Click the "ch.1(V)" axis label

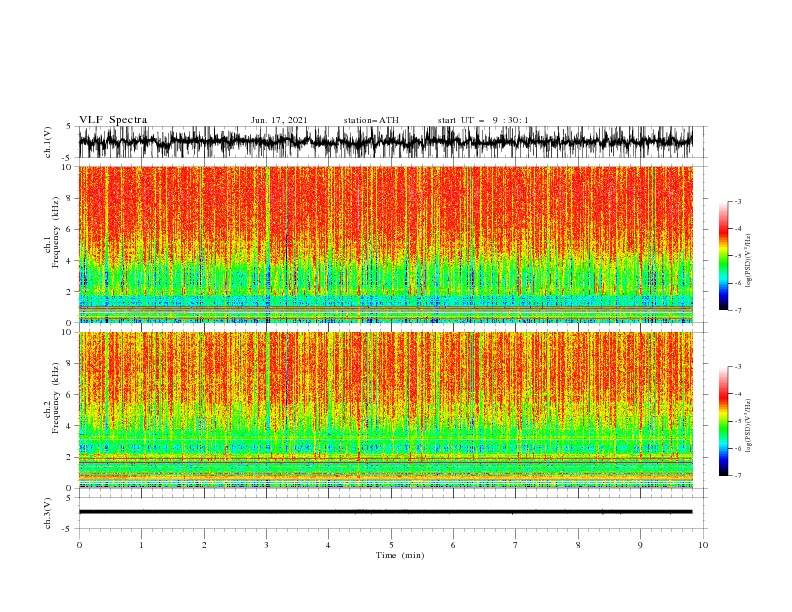pyautogui.click(x=47, y=142)
